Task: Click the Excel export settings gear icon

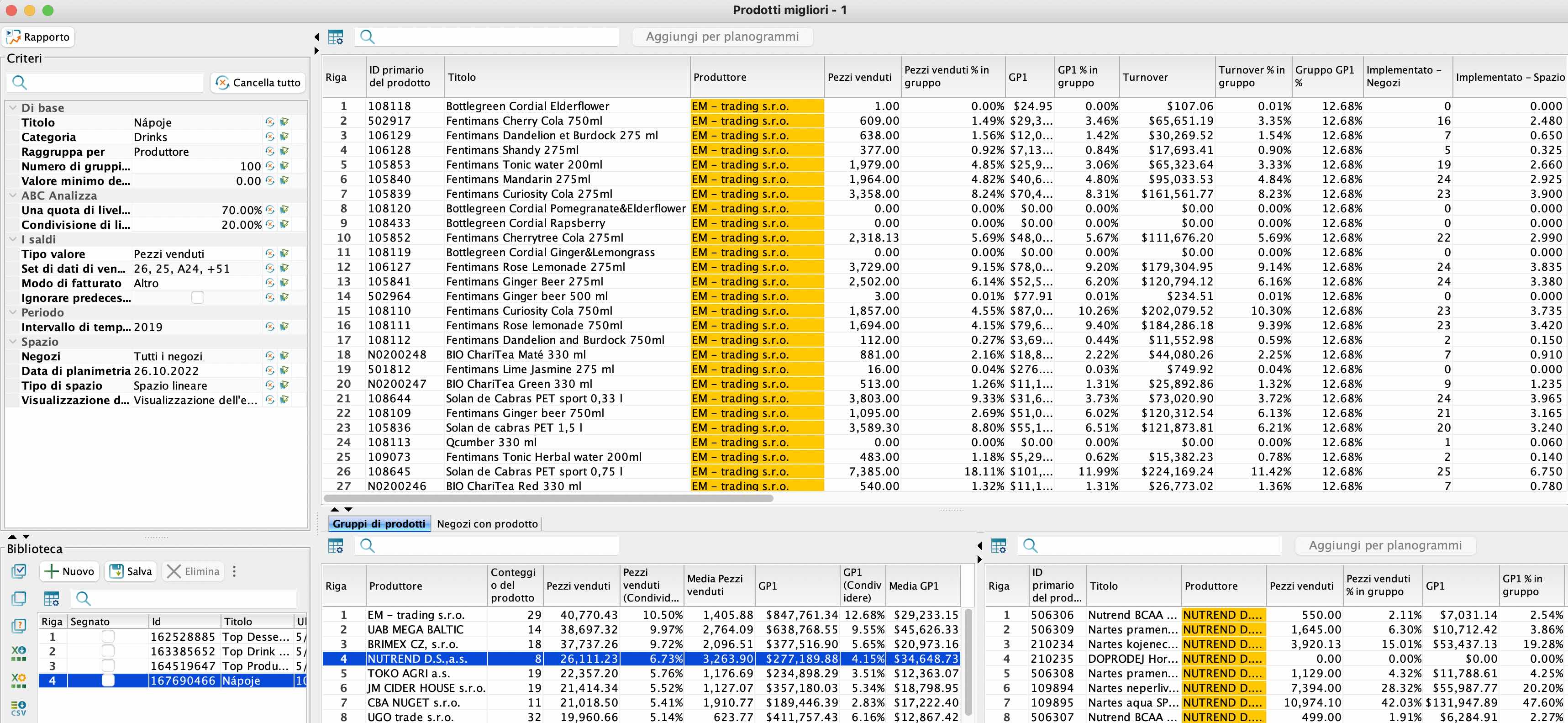Action: click(19, 681)
